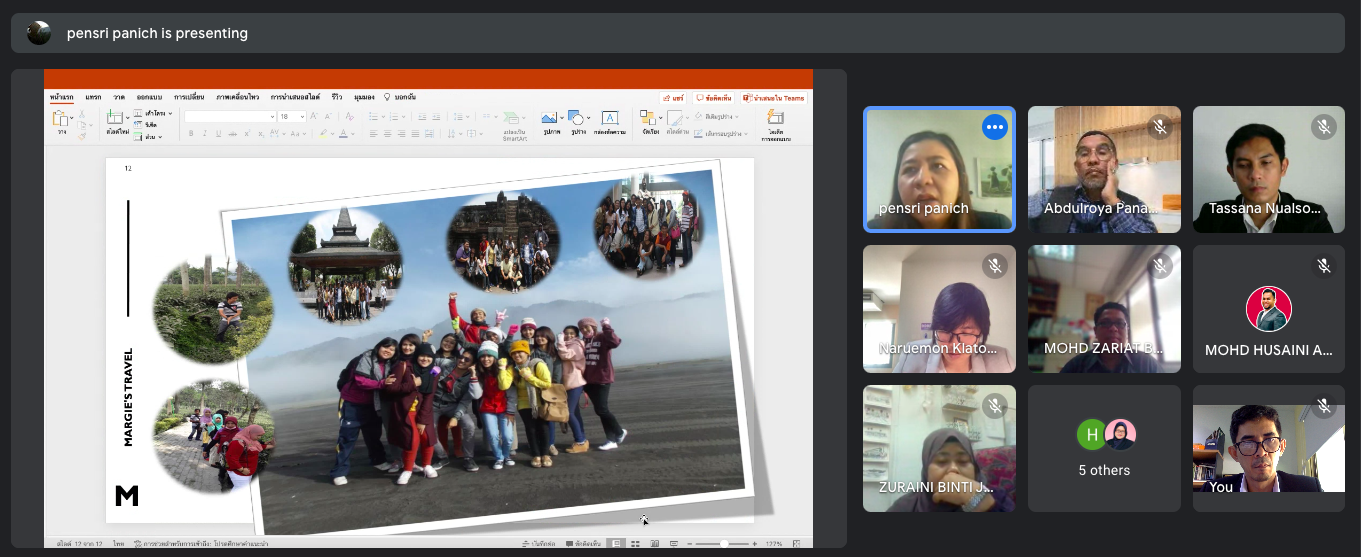Switch to the แทรก (Insert) ribbon tab
The height and width of the screenshot is (557, 1361).
click(93, 97)
